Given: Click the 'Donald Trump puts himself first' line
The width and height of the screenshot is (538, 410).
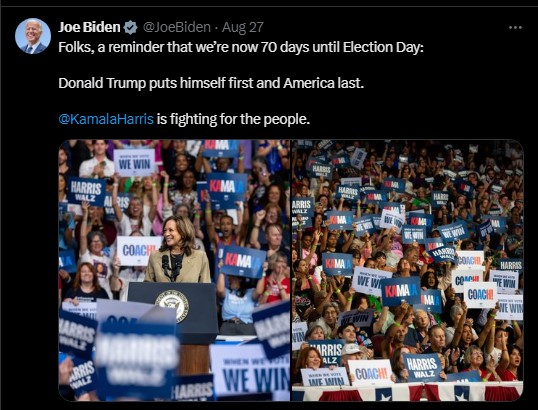Looking at the screenshot, I should pos(211,83).
